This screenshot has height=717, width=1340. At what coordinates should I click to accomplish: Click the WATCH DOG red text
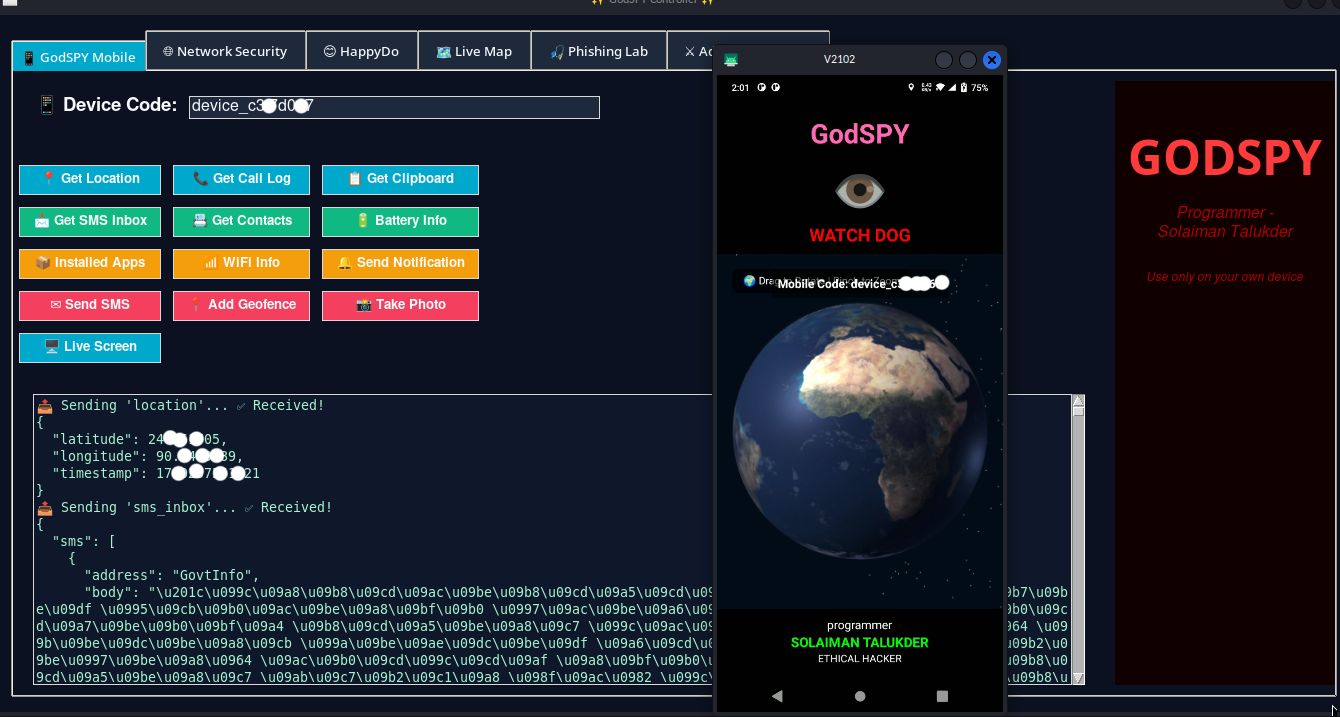click(860, 236)
